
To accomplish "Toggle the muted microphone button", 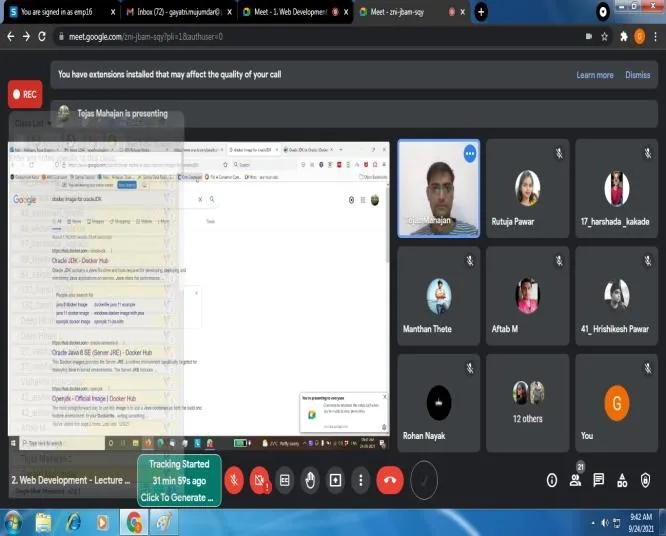I will tap(234, 480).
